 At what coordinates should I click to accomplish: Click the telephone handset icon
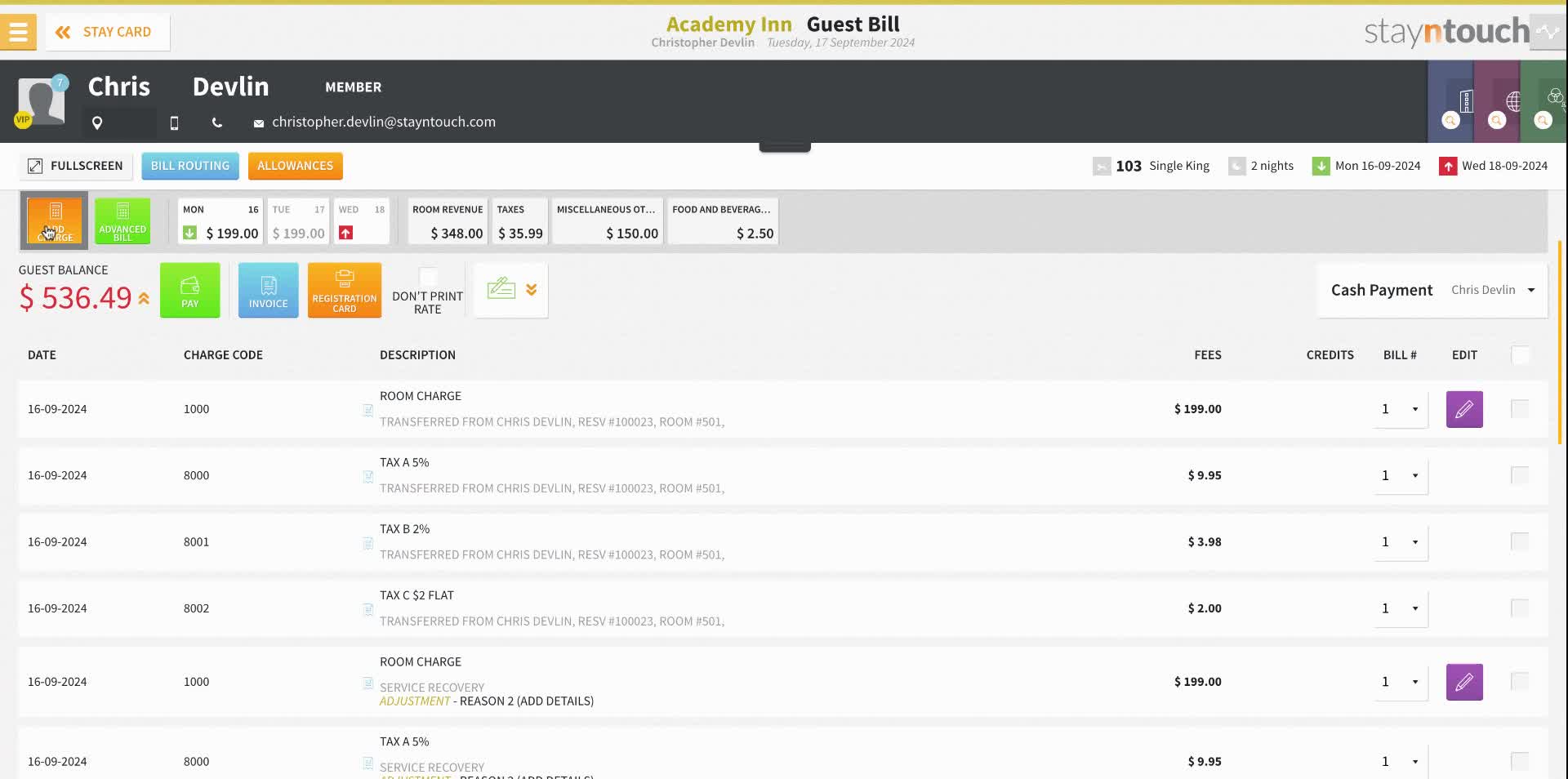point(216,122)
